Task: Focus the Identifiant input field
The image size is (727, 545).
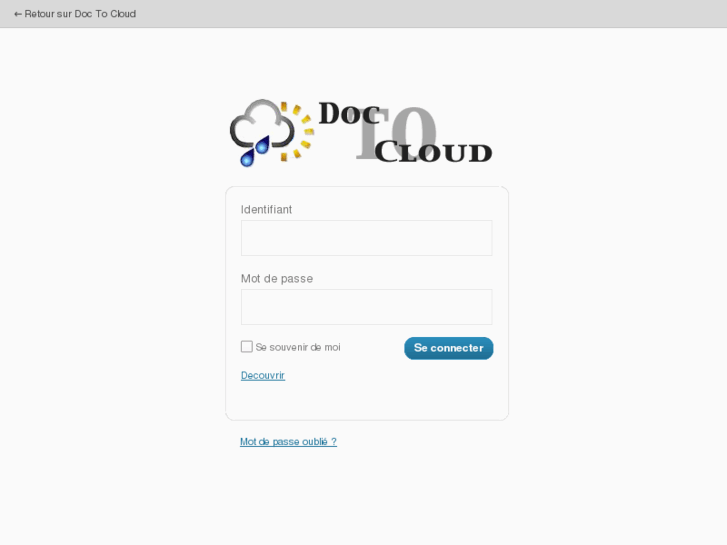Action: coord(366,238)
